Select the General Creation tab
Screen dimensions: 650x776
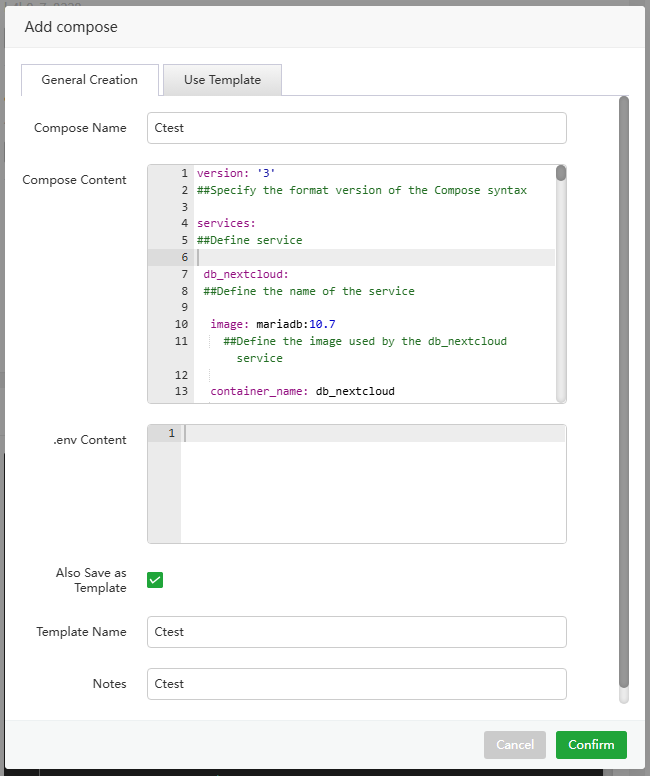click(x=90, y=80)
